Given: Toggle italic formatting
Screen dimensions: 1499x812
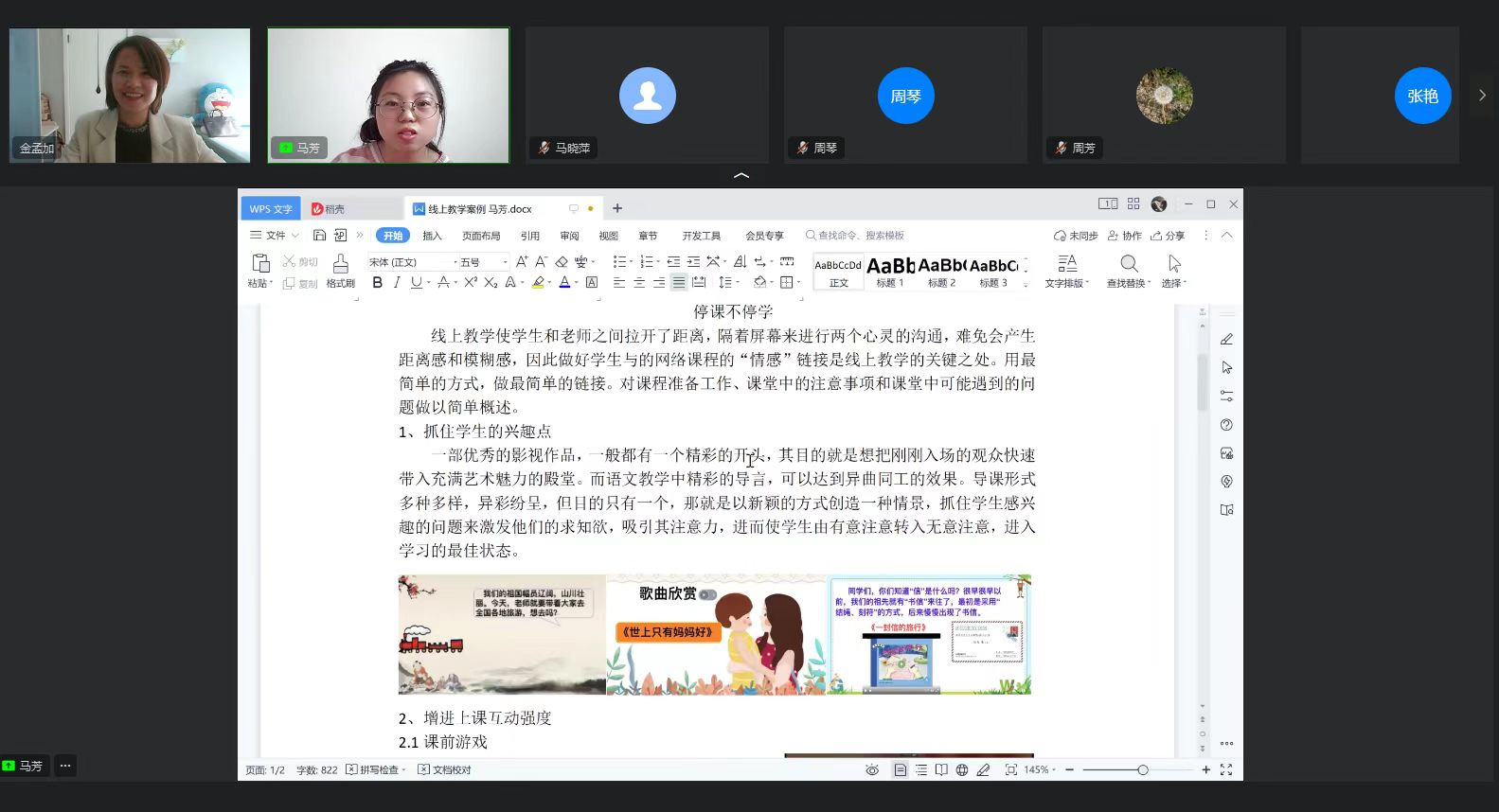Looking at the screenshot, I should 397,282.
